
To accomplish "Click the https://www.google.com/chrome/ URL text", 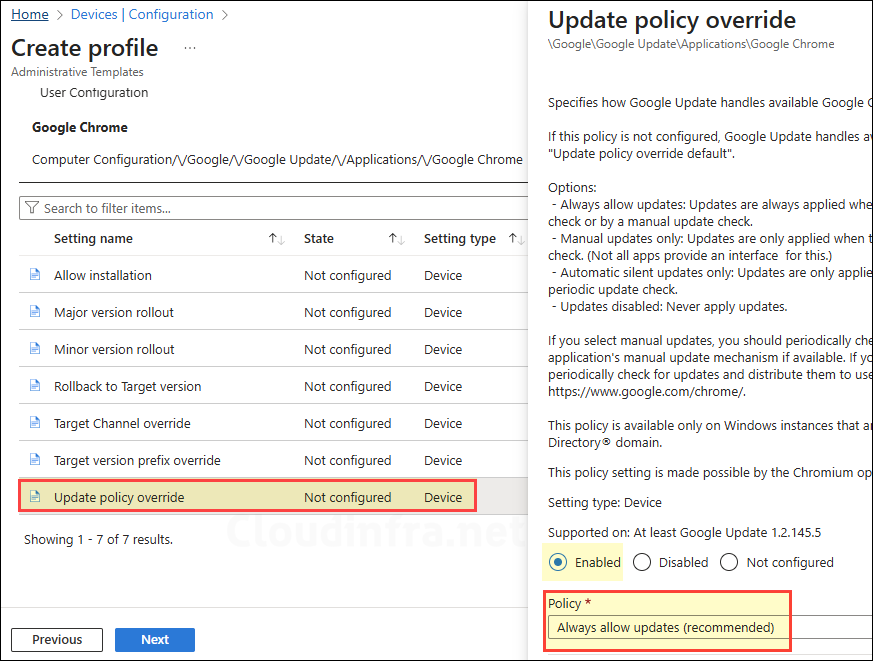I will click(646, 391).
